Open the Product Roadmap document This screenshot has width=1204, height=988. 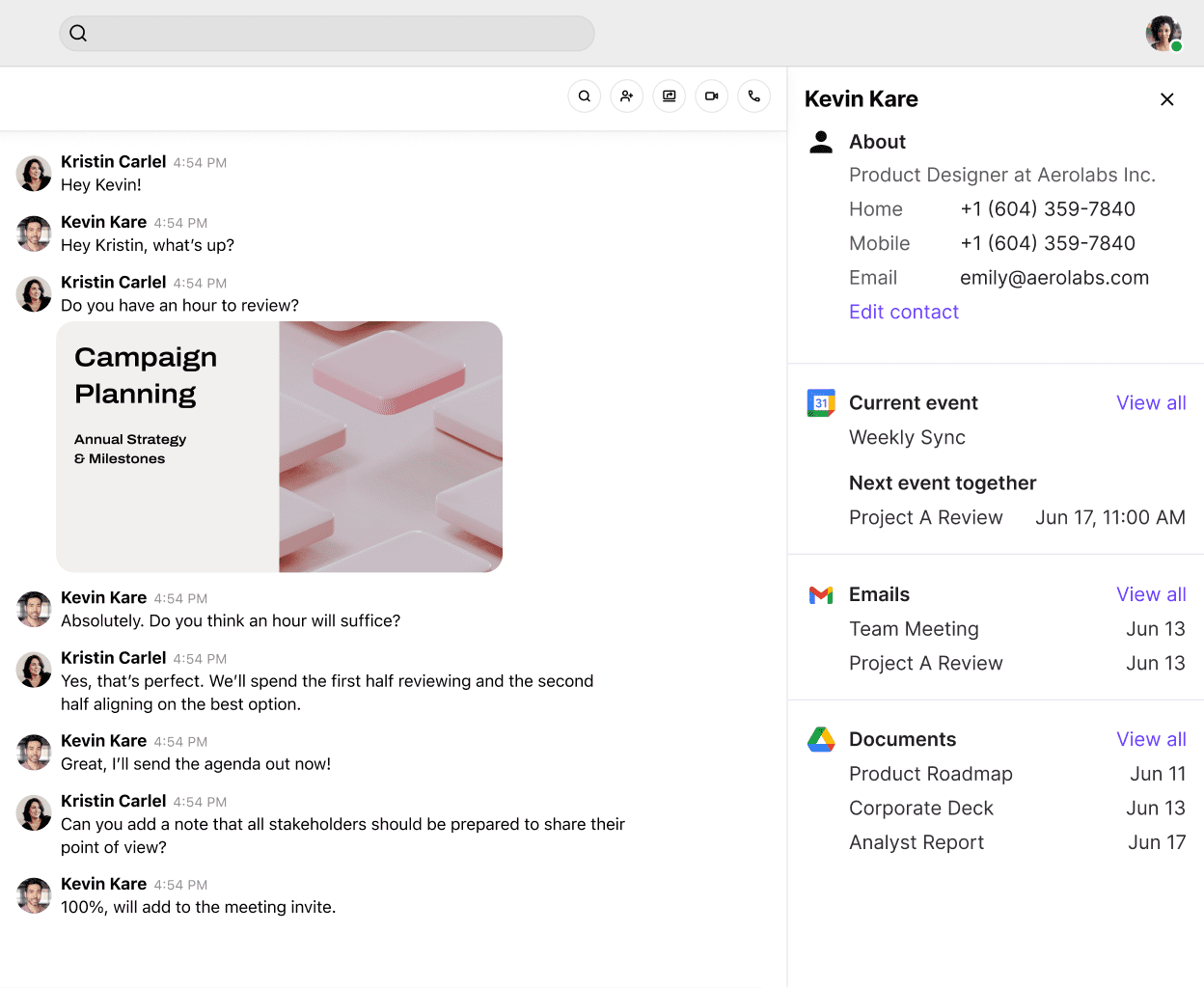pos(930,774)
